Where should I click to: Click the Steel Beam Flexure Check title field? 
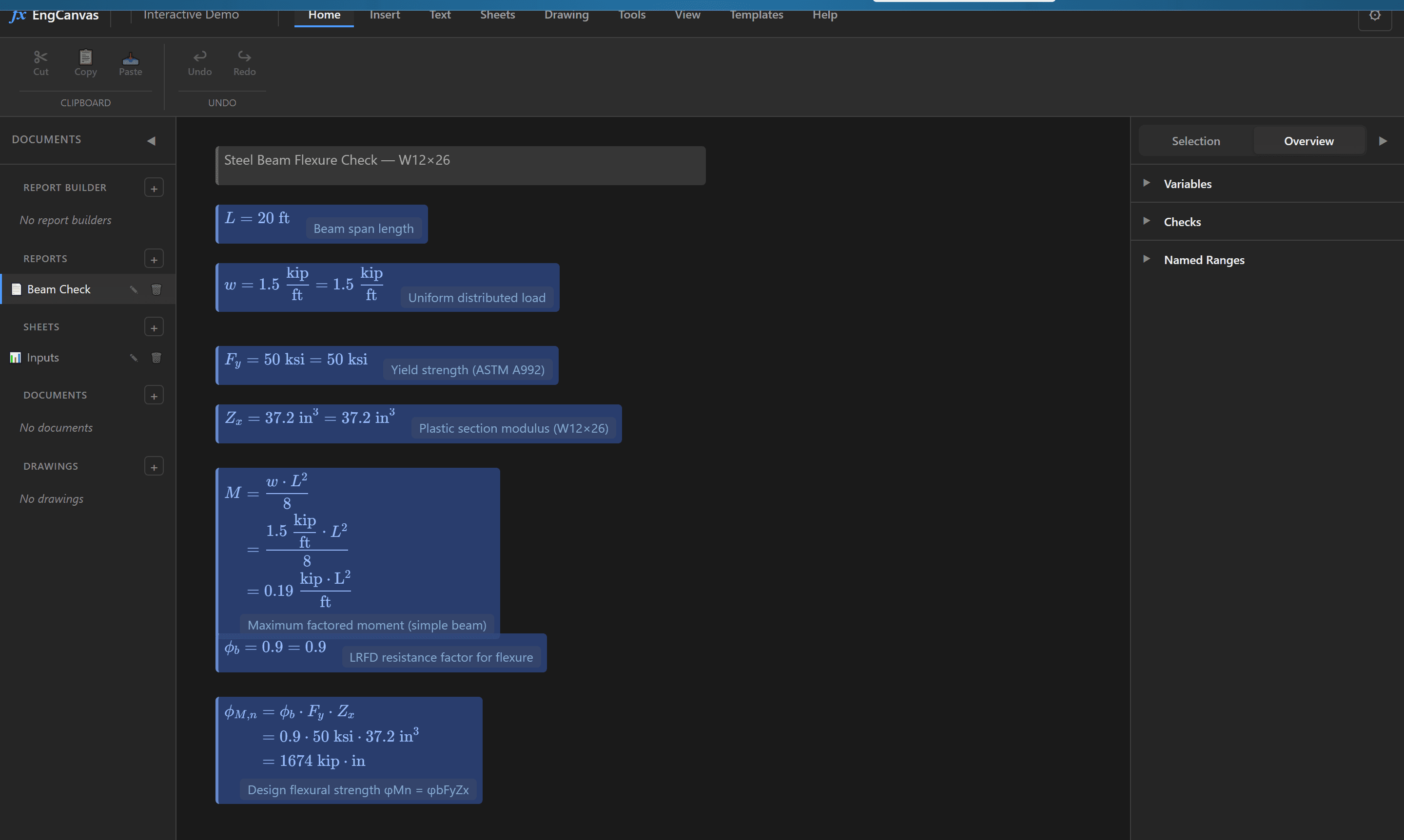[461, 165]
